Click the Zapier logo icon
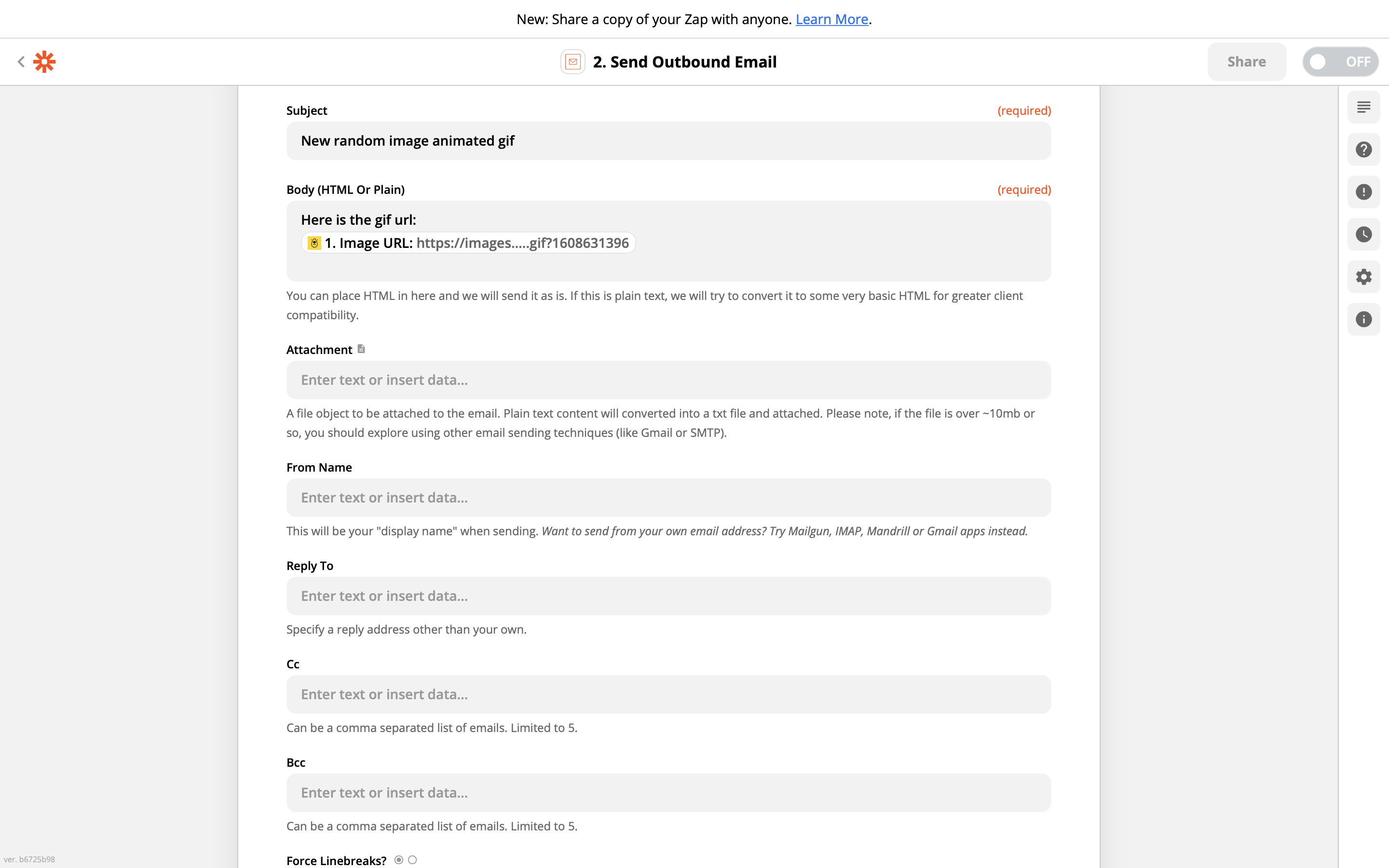The width and height of the screenshot is (1389, 868). 44,61
